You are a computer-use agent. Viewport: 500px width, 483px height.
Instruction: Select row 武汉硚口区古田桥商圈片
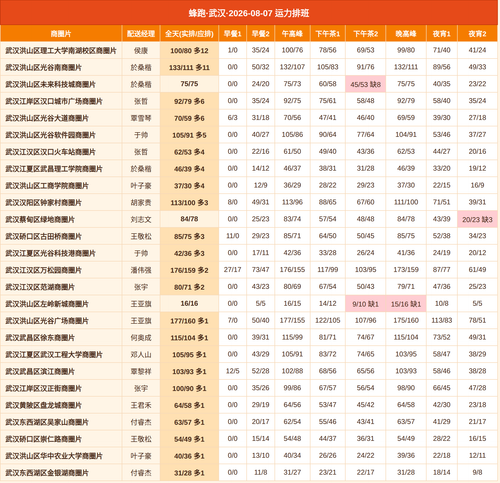(249, 236)
